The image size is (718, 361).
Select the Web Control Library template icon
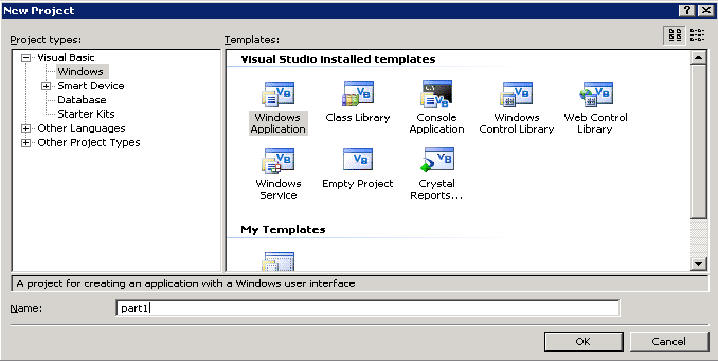pos(596,94)
